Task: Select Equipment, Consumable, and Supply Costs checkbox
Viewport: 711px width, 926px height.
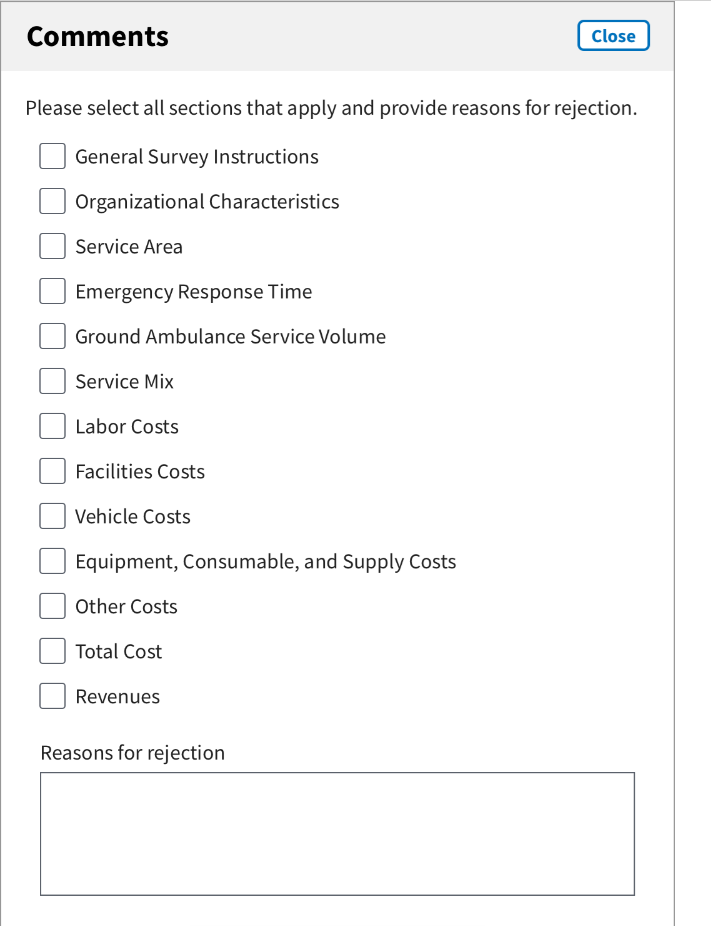Action: (x=53, y=562)
